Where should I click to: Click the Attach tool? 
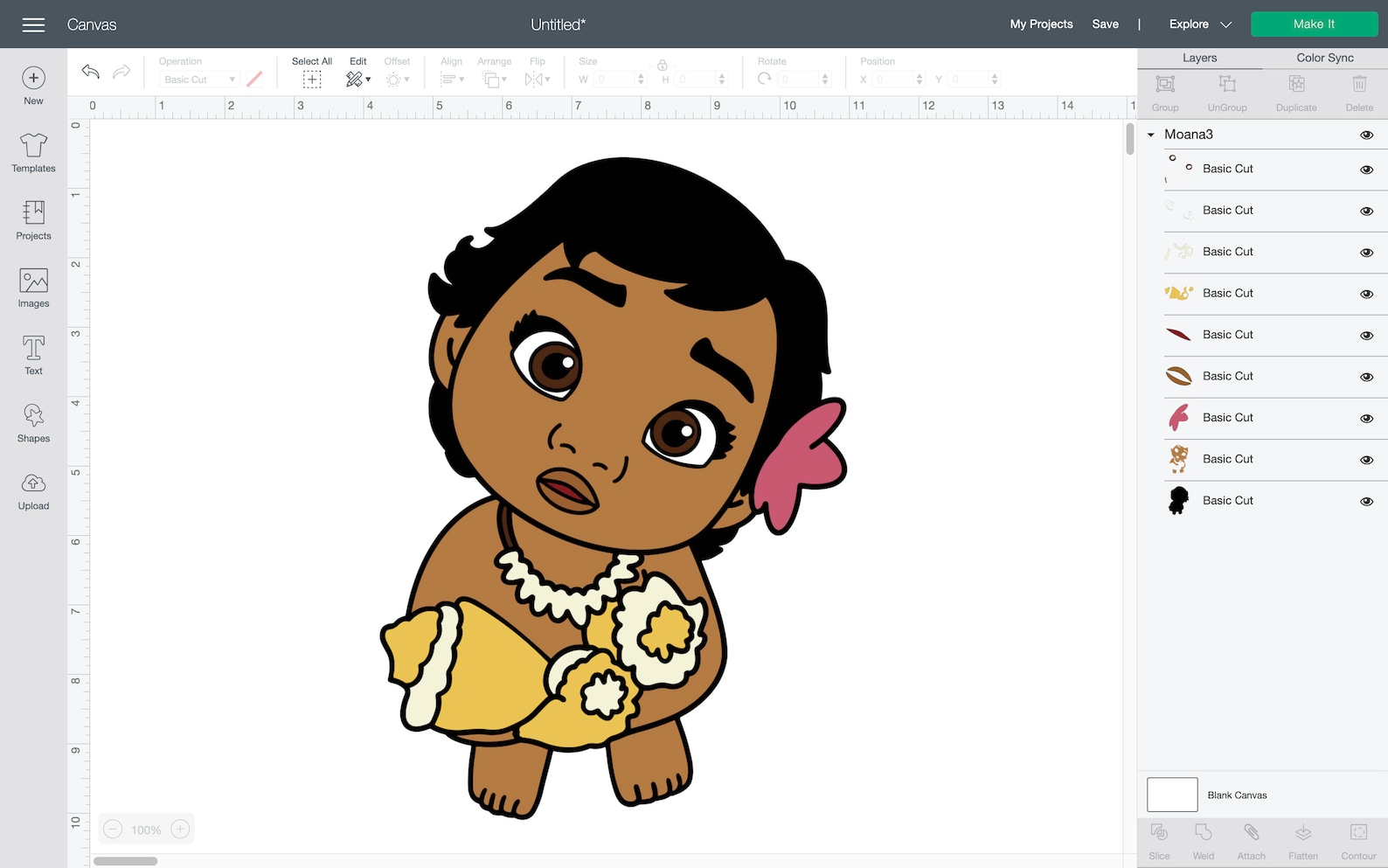pos(1251,842)
